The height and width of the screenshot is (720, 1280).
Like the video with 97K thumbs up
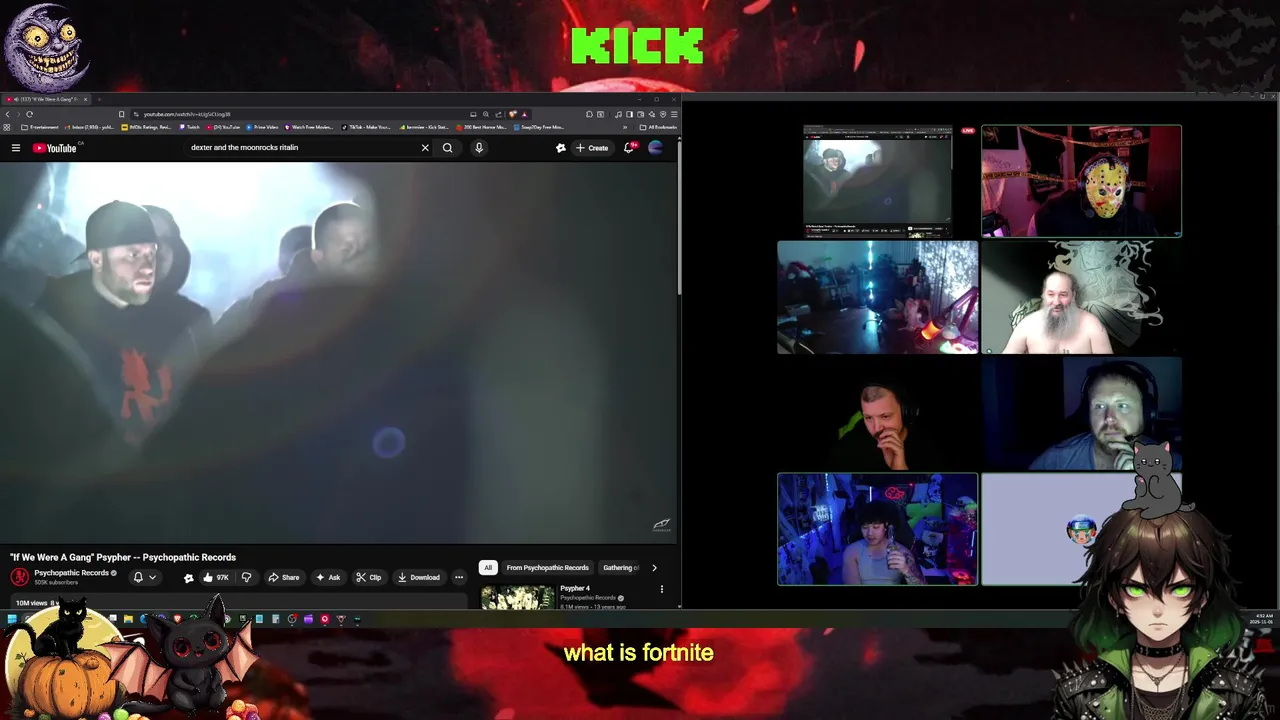point(216,577)
